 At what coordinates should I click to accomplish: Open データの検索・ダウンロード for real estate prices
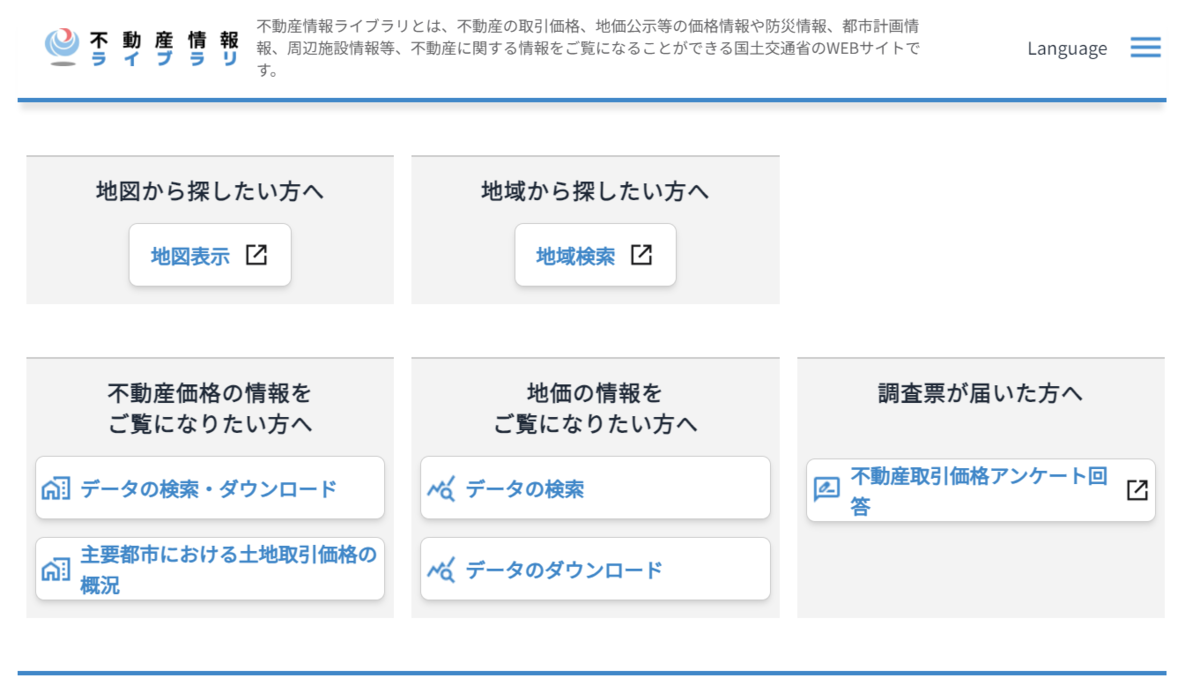point(210,487)
